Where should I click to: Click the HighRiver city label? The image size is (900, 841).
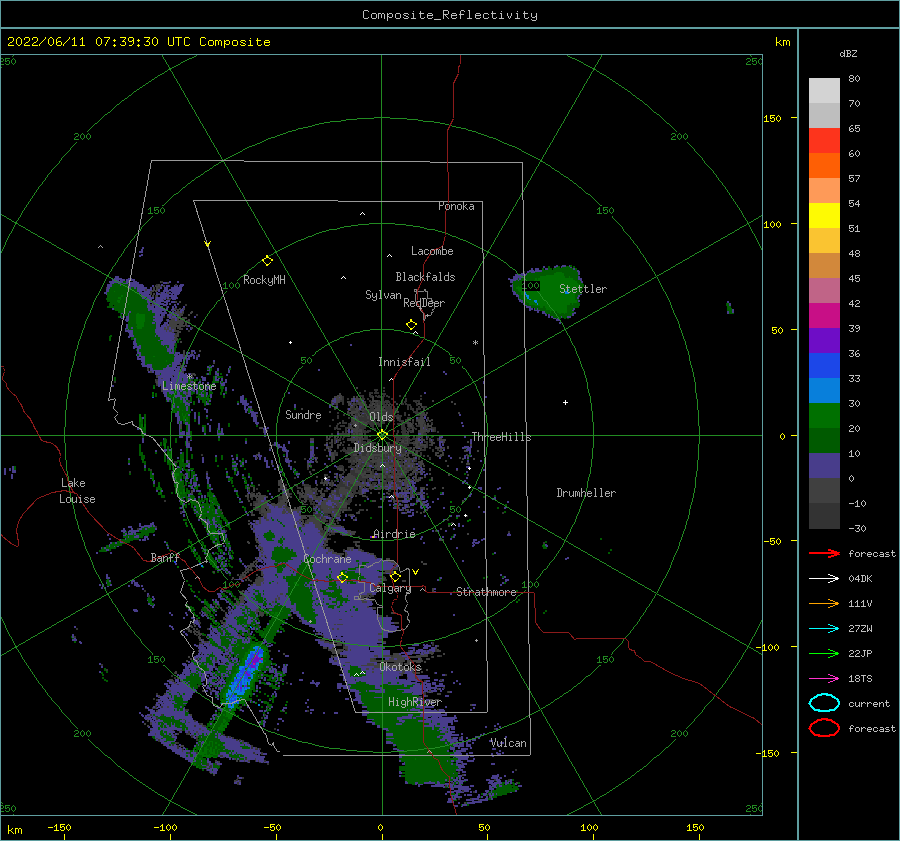pyautogui.click(x=414, y=702)
